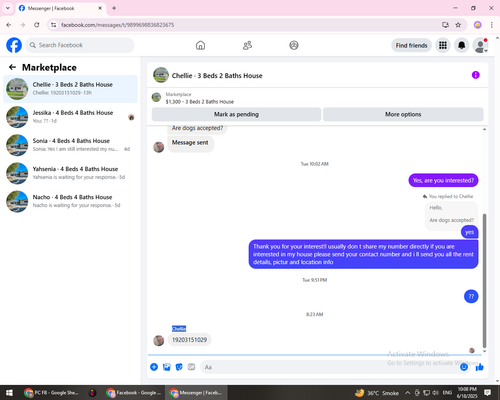Click Mark as pending button

(x=236, y=114)
